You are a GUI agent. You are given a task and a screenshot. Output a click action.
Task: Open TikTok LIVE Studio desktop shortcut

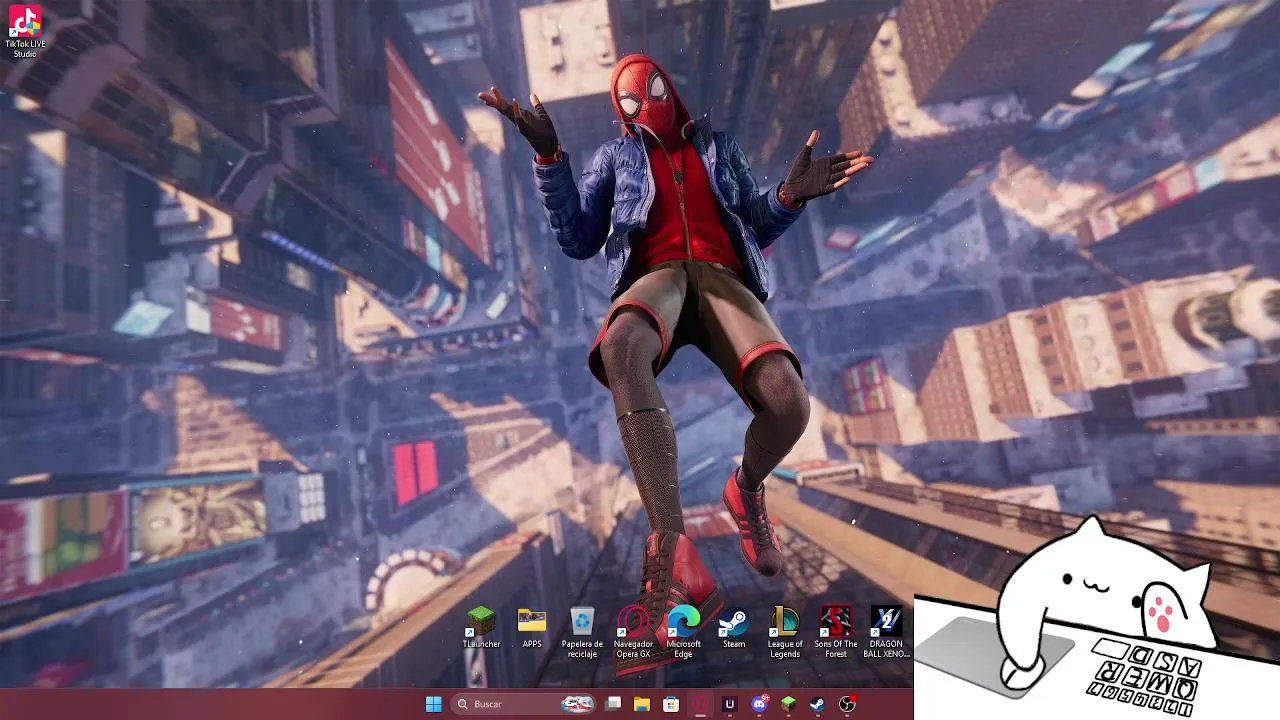click(x=24, y=31)
